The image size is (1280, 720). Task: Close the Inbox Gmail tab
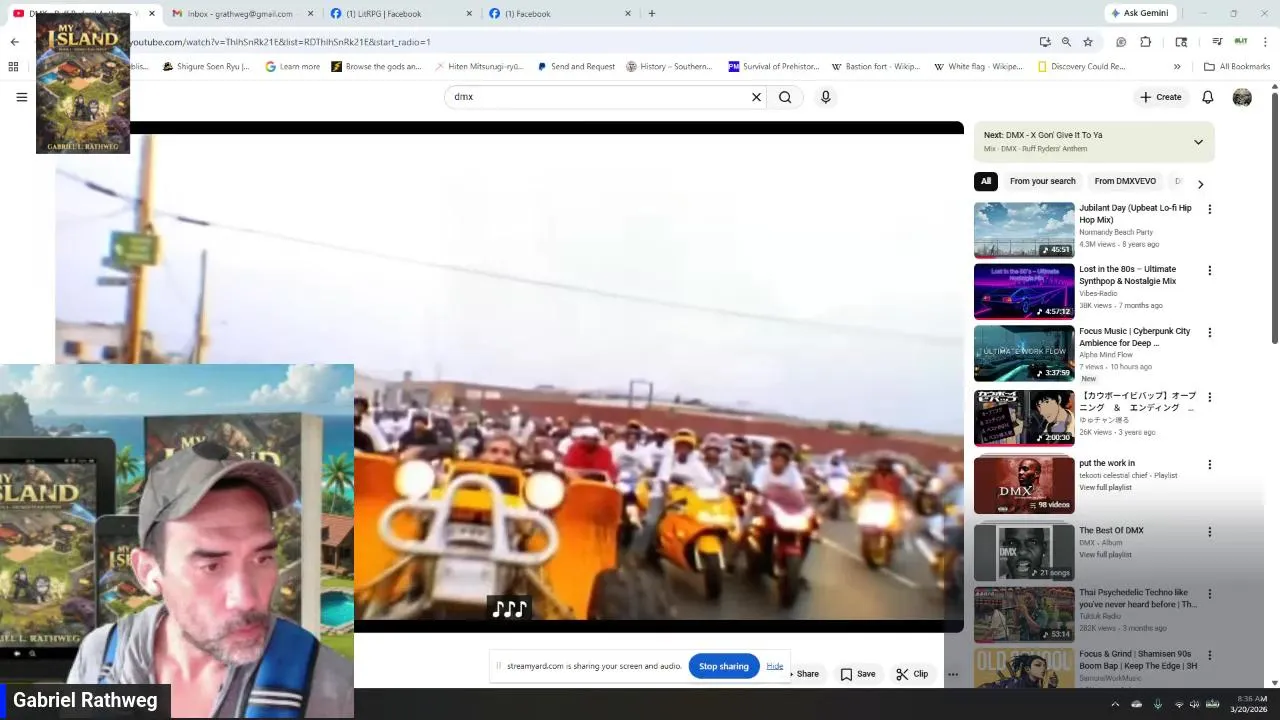310,13
